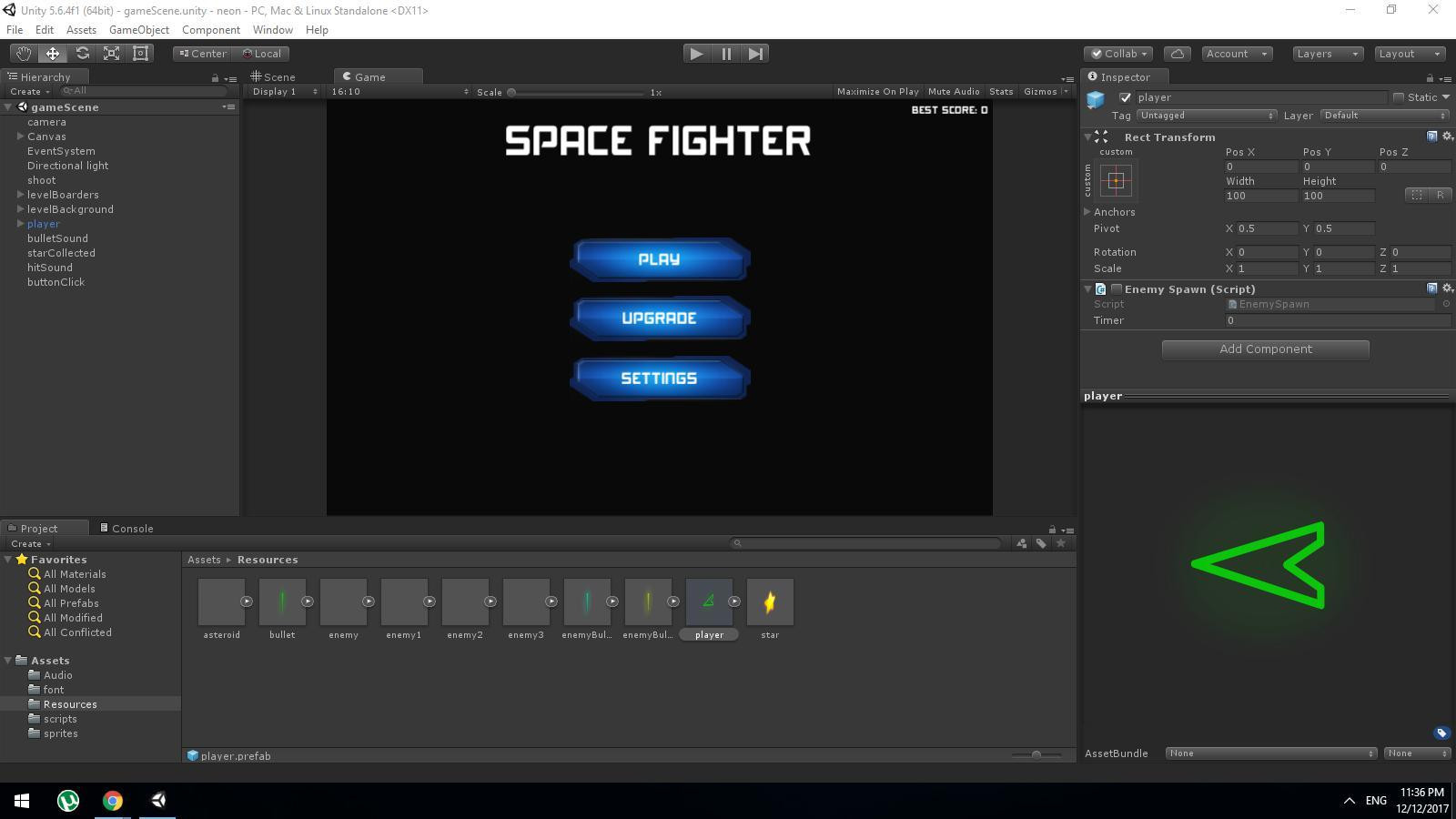
Task: Toggle the Static checkbox in the Inspector
Action: pos(1399,96)
